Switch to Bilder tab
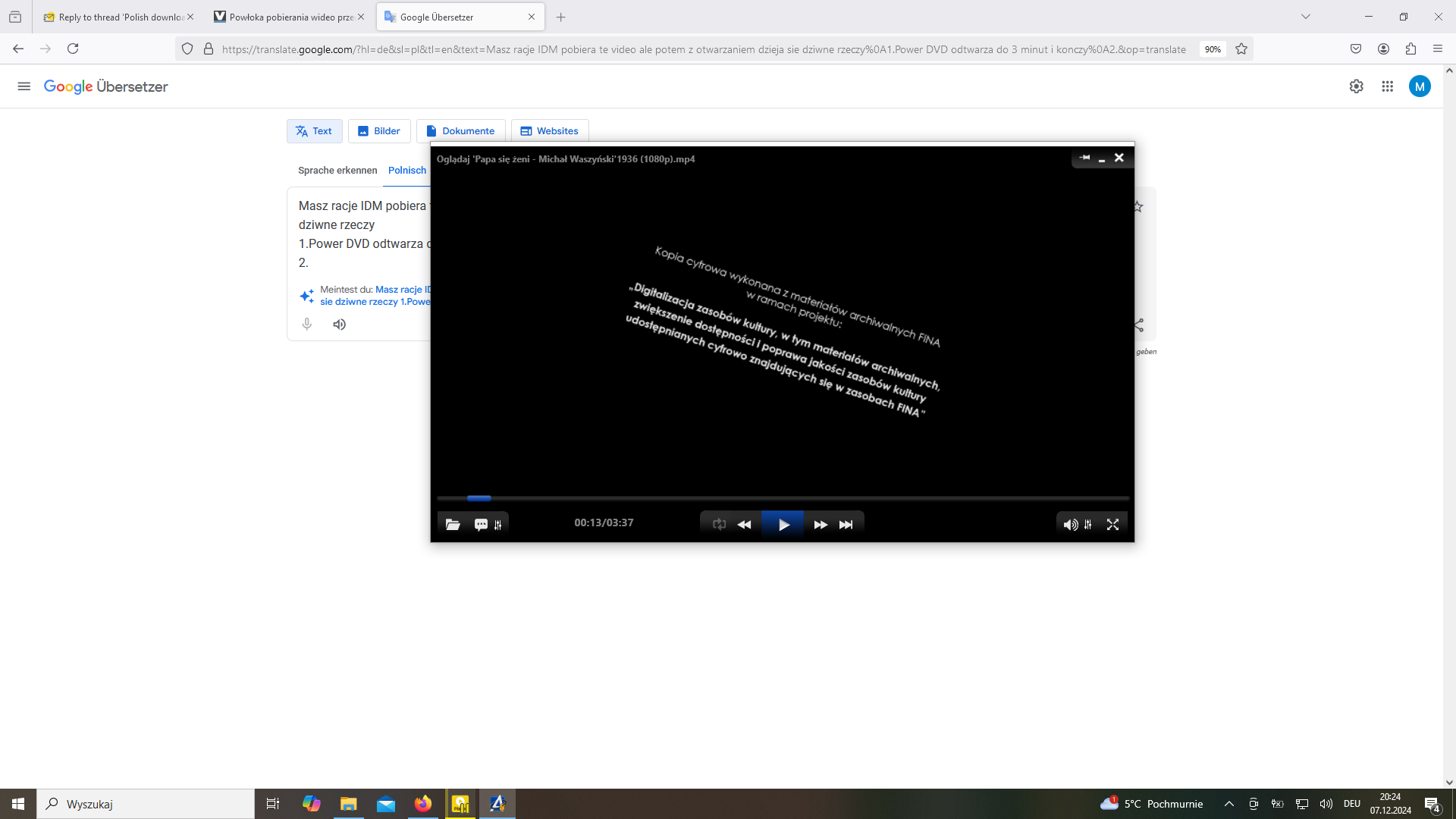Viewport: 1456px width, 819px height. click(379, 131)
